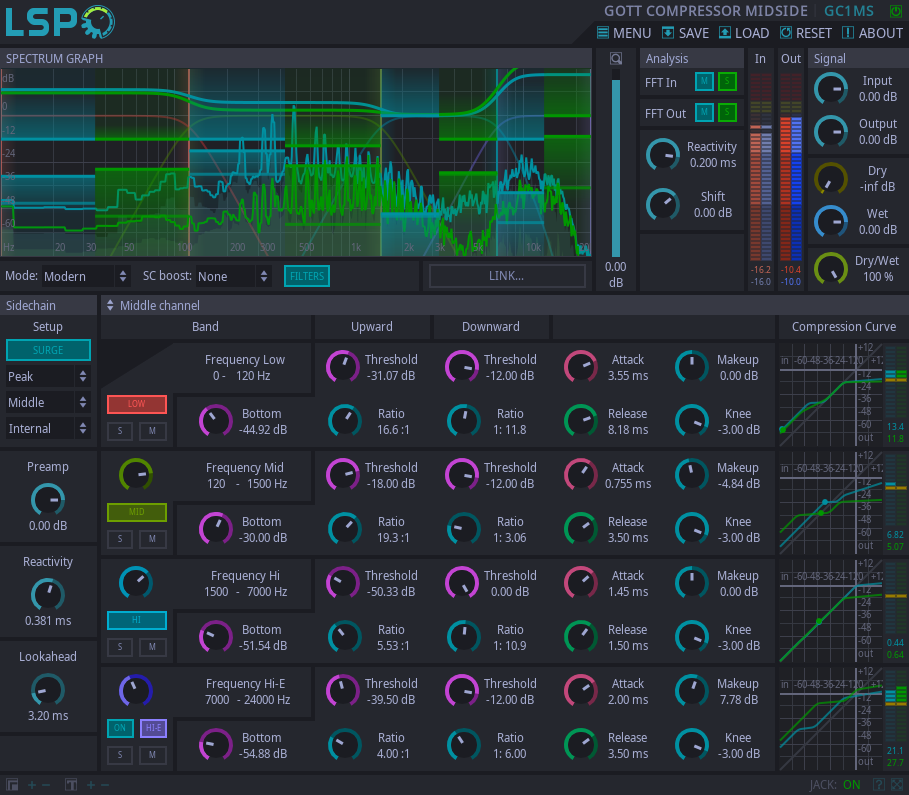Toggle the ON button of the Hi-E band

pos(120,728)
